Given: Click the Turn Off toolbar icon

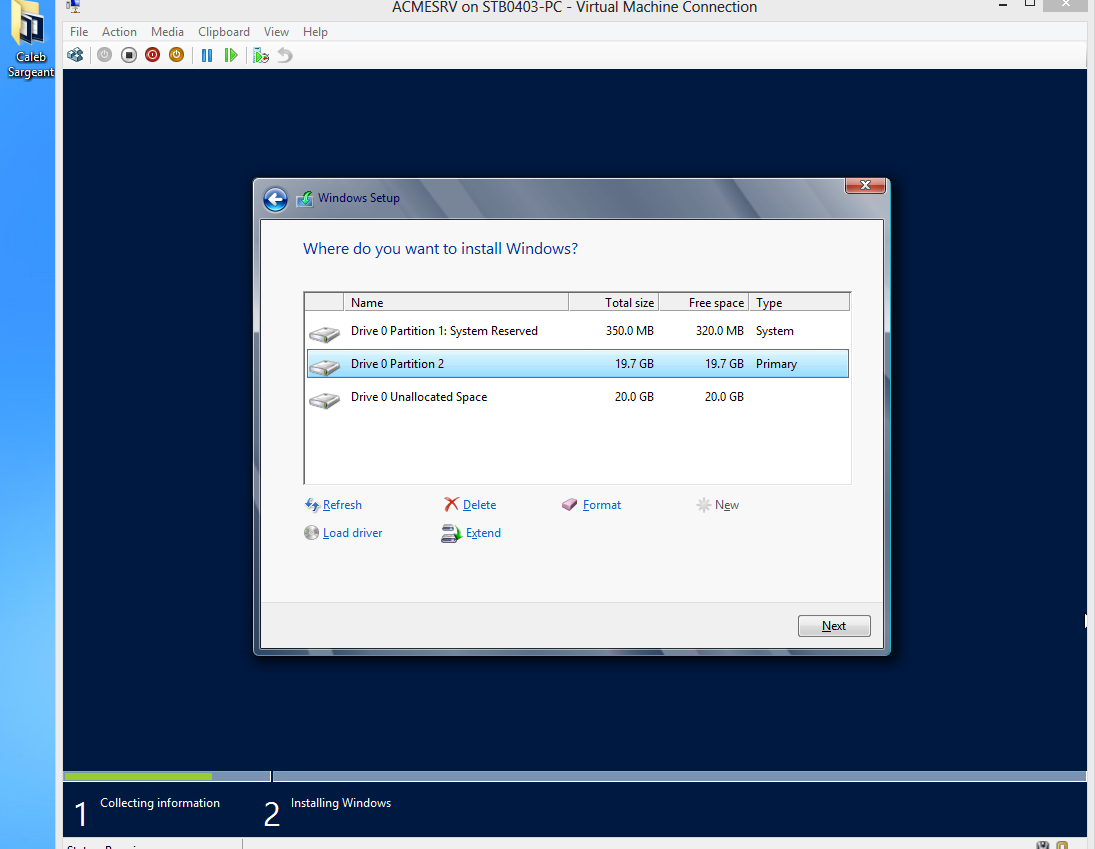Looking at the screenshot, I should point(128,55).
